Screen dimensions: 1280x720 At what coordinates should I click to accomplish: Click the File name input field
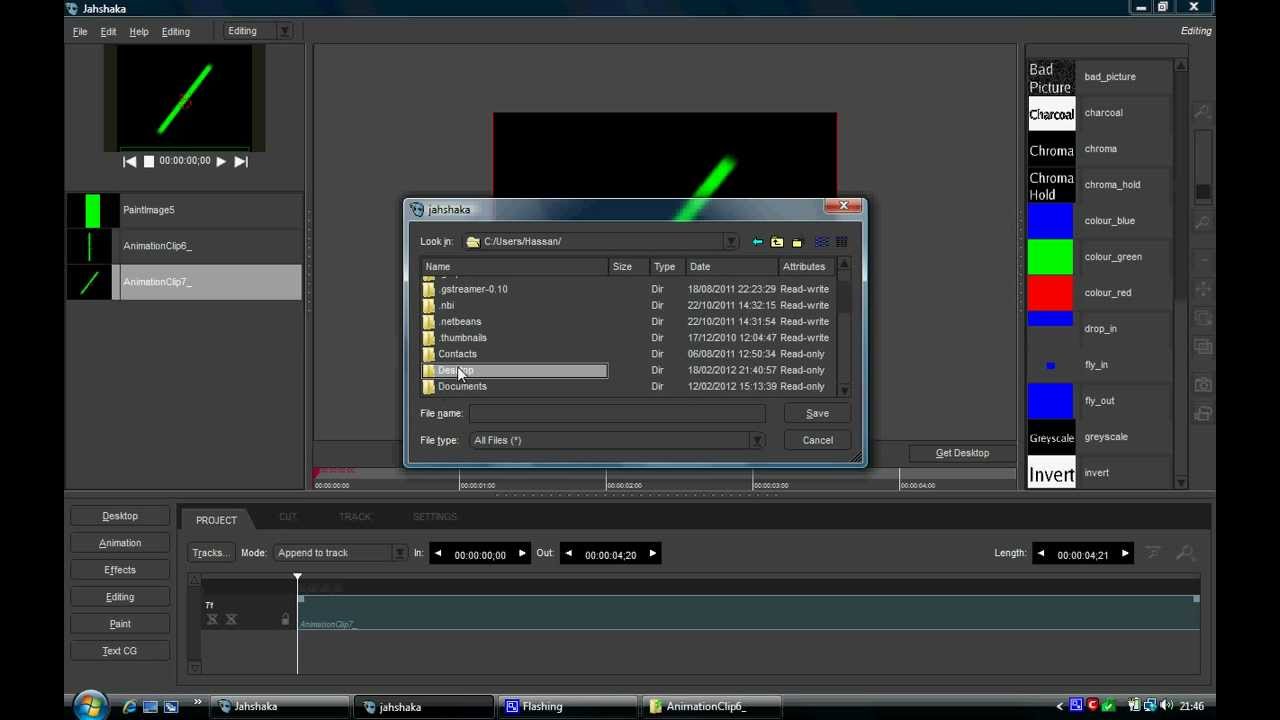(617, 413)
